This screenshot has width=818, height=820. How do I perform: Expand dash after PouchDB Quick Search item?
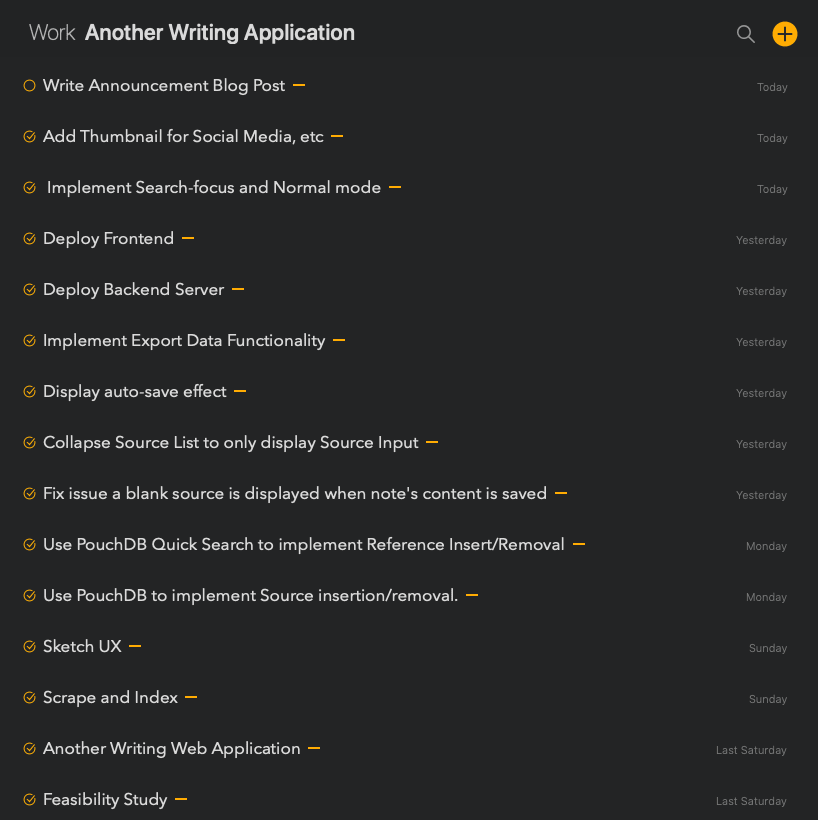(579, 544)
